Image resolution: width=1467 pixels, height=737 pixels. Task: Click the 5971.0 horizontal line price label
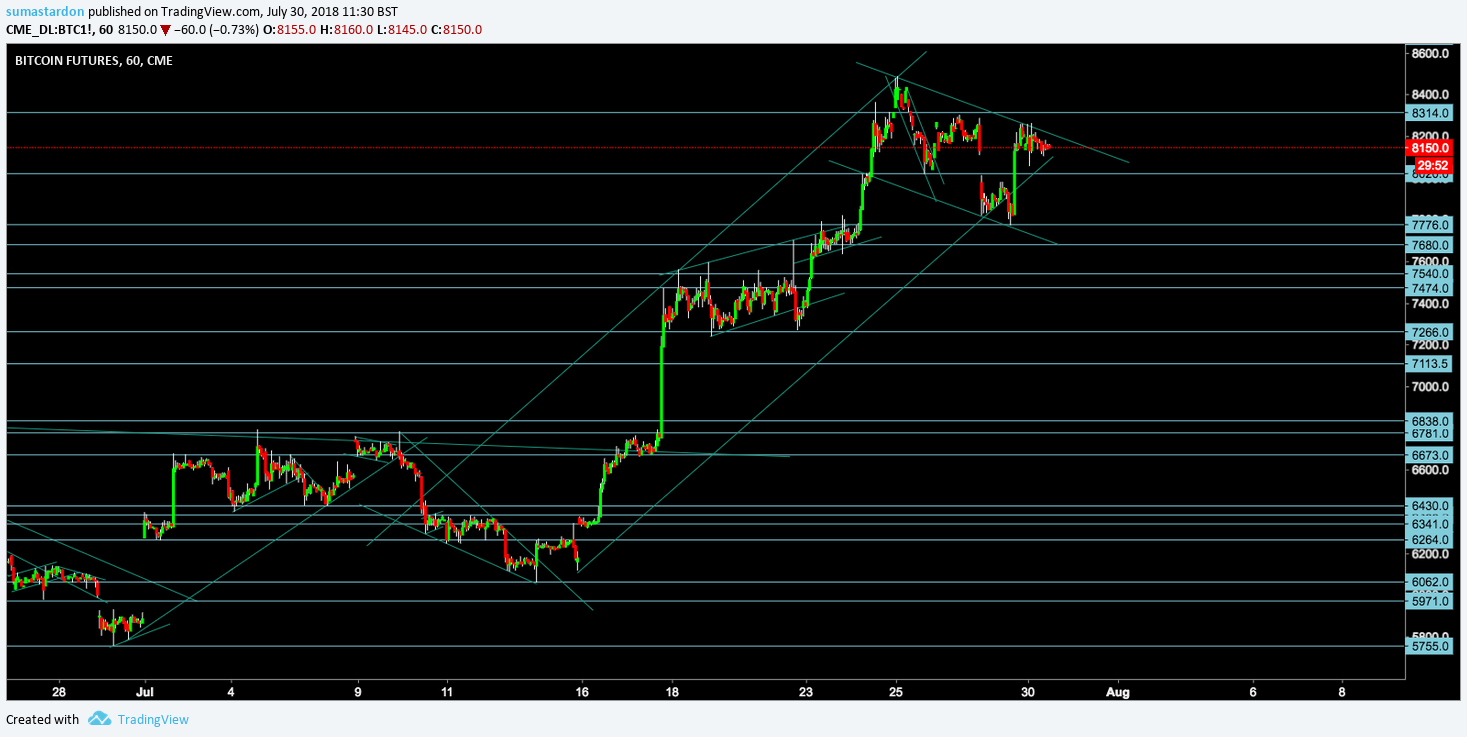[x=1429, y=601]
